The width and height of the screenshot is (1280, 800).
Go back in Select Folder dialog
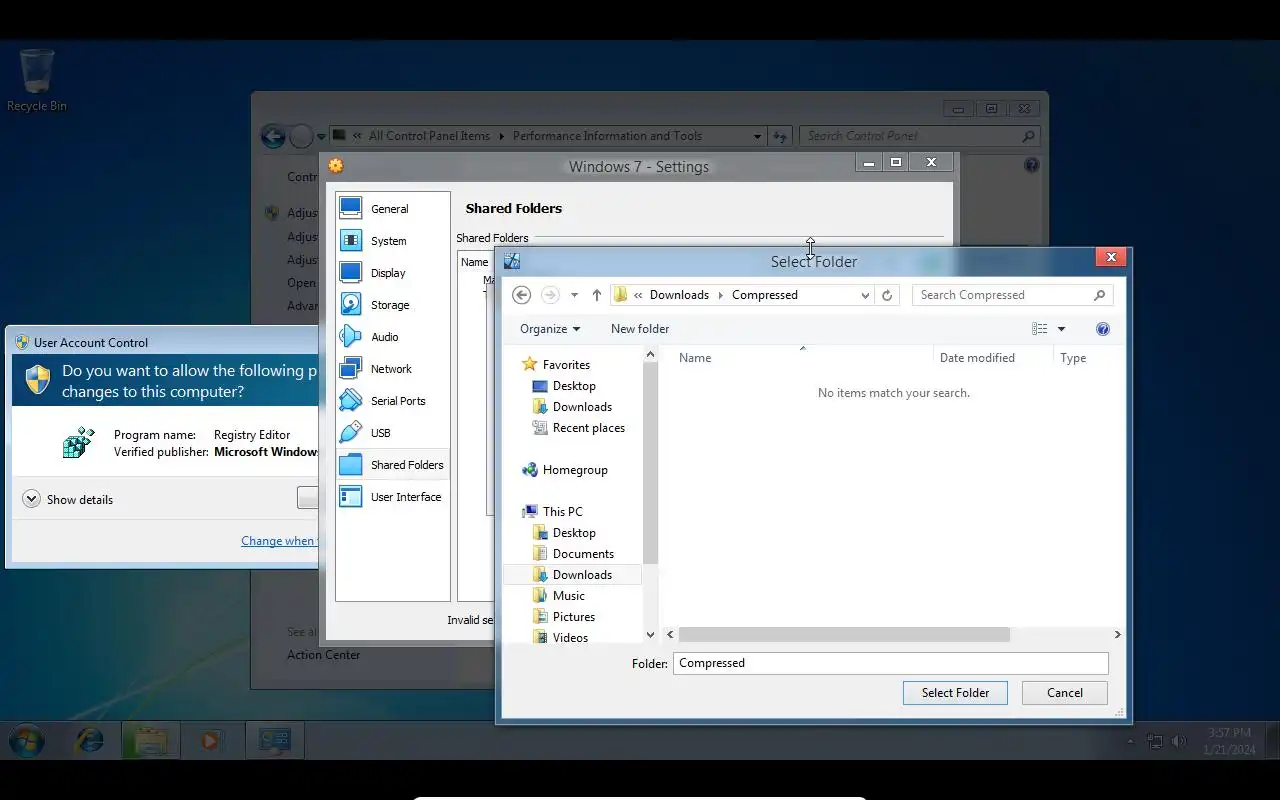[521, 295]
